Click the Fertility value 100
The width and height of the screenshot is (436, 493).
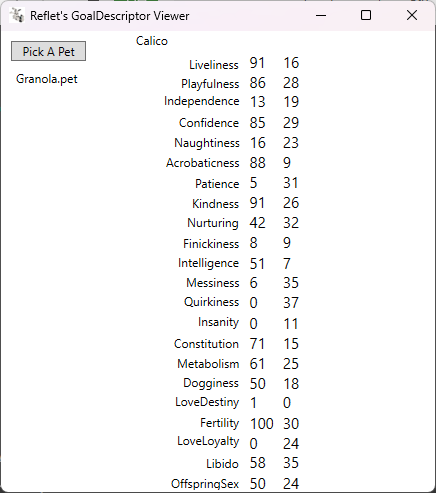[x=262, y=424]
